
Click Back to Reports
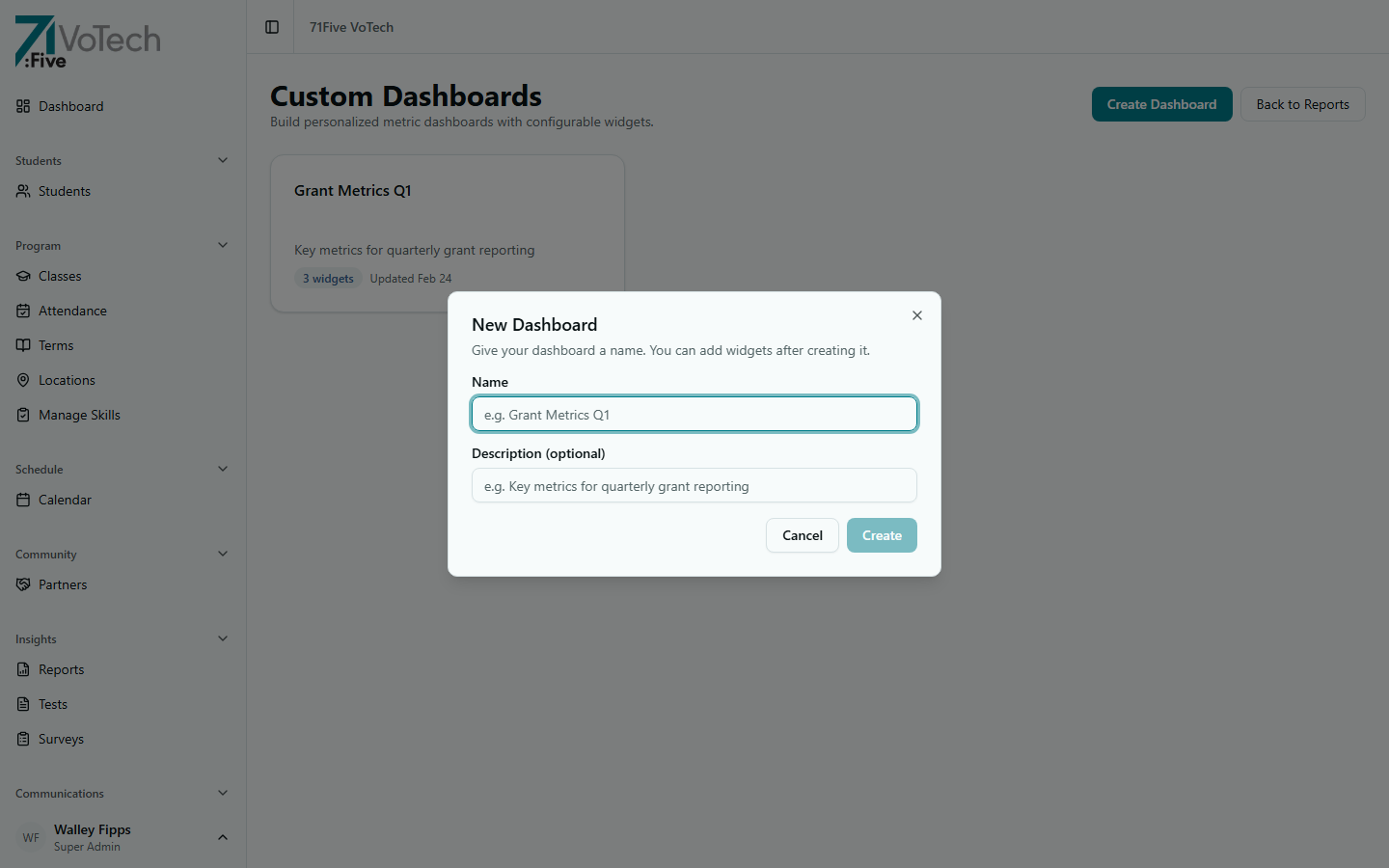[x=1302, y=103]
